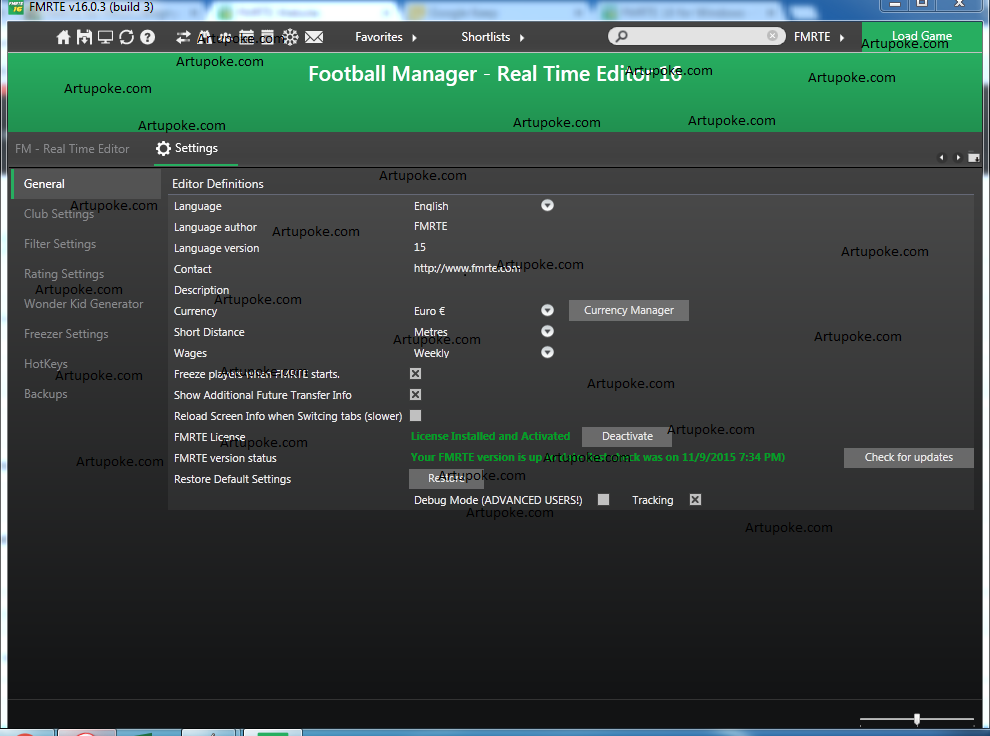Adjust the zoom slider handle at bottom
990x736 pixels.
click(x=917, y=719)
